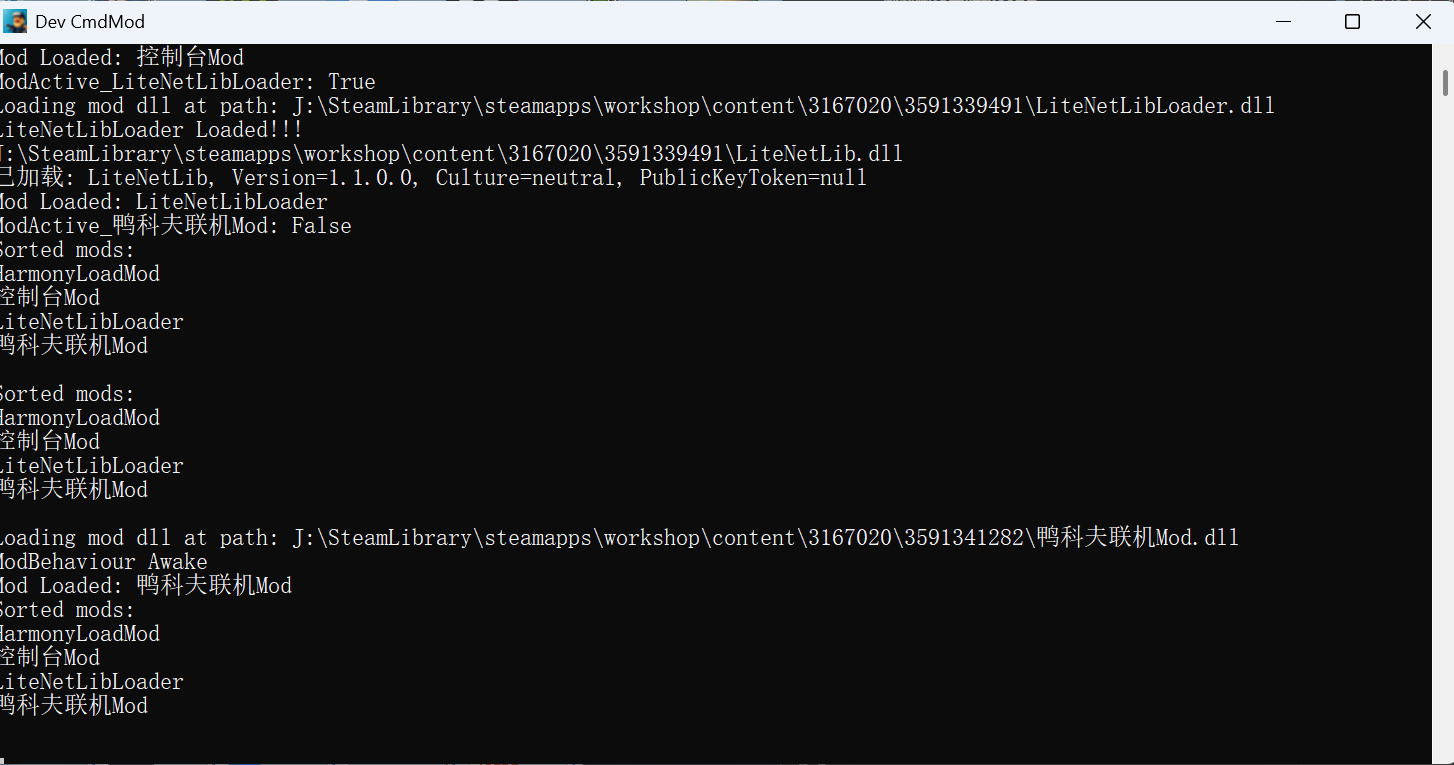Click the "Mod Loaded: 控制台Mod" log line
Screen dimensions: 1454x765
[x=122, y=58]
